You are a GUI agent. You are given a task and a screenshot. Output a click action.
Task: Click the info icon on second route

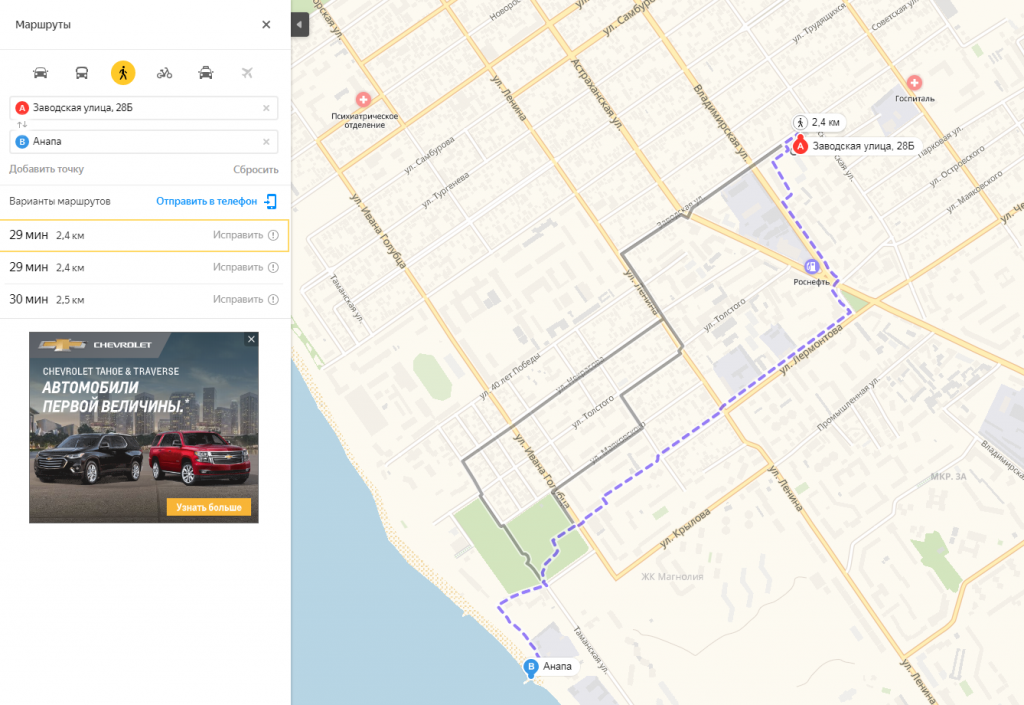pos(274,267)
